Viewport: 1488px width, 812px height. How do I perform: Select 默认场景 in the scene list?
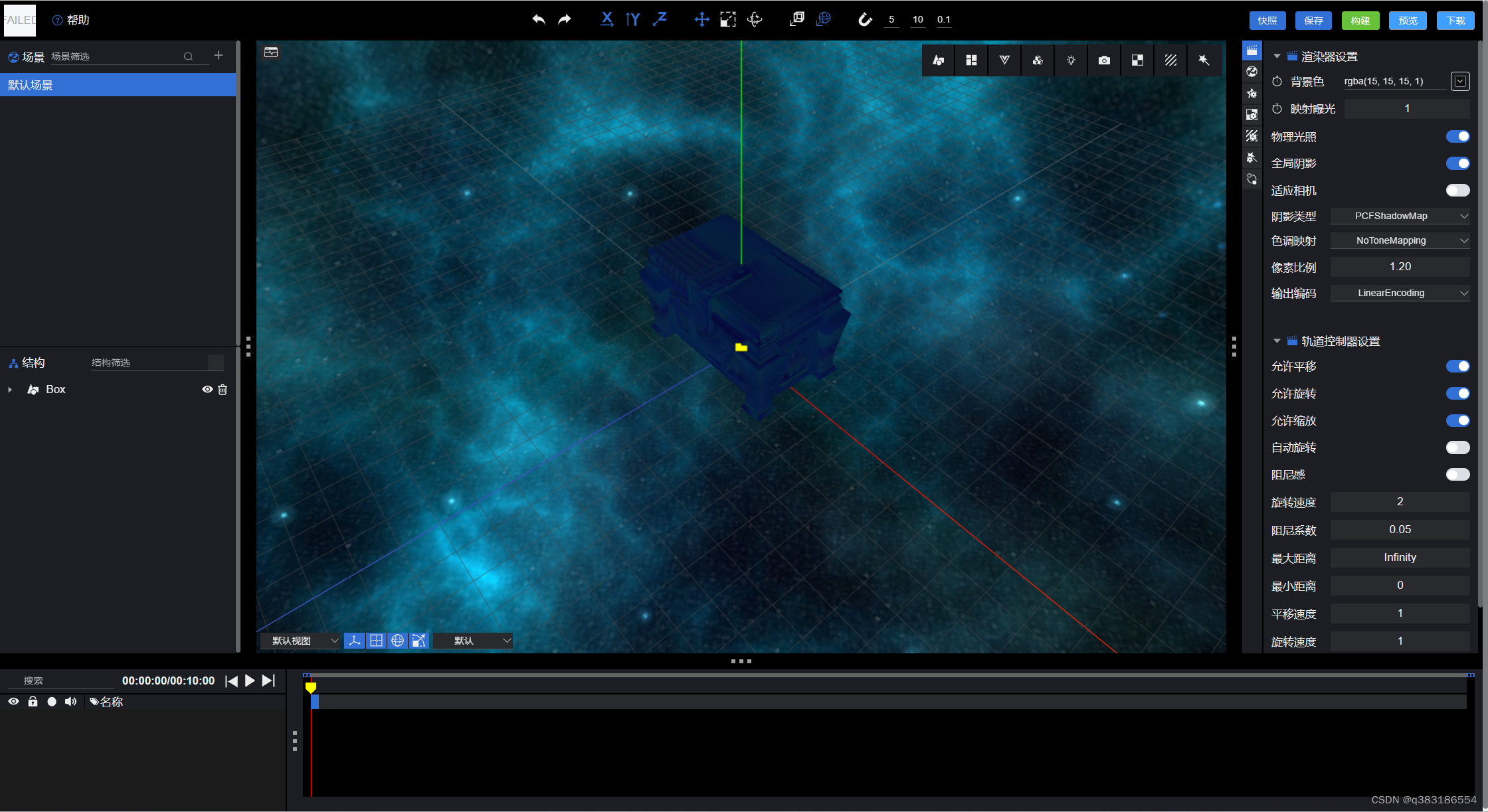pyautogui.click(x=118, y=85)
